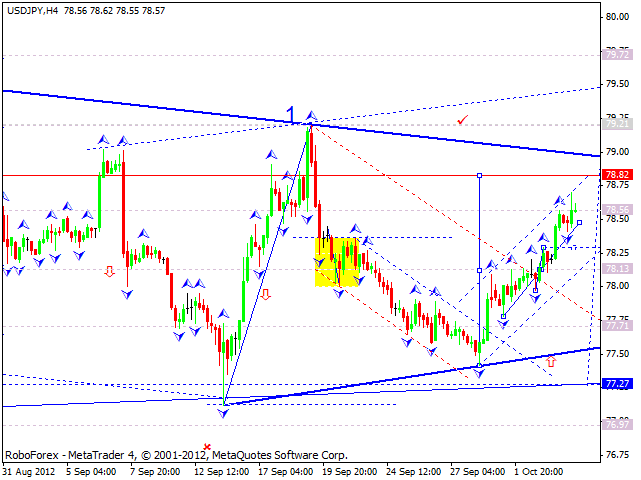Click the 80.00 price axis value
This screenshot has height=480, width=641.
pos(617,17)
